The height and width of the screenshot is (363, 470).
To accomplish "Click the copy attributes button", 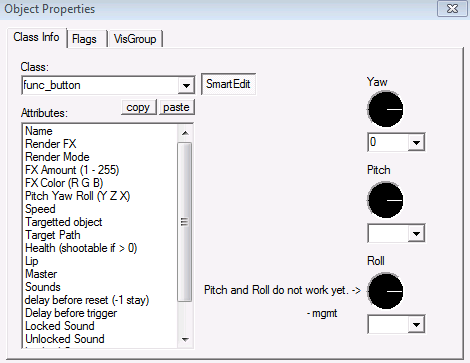I will (x=138, y=107).
